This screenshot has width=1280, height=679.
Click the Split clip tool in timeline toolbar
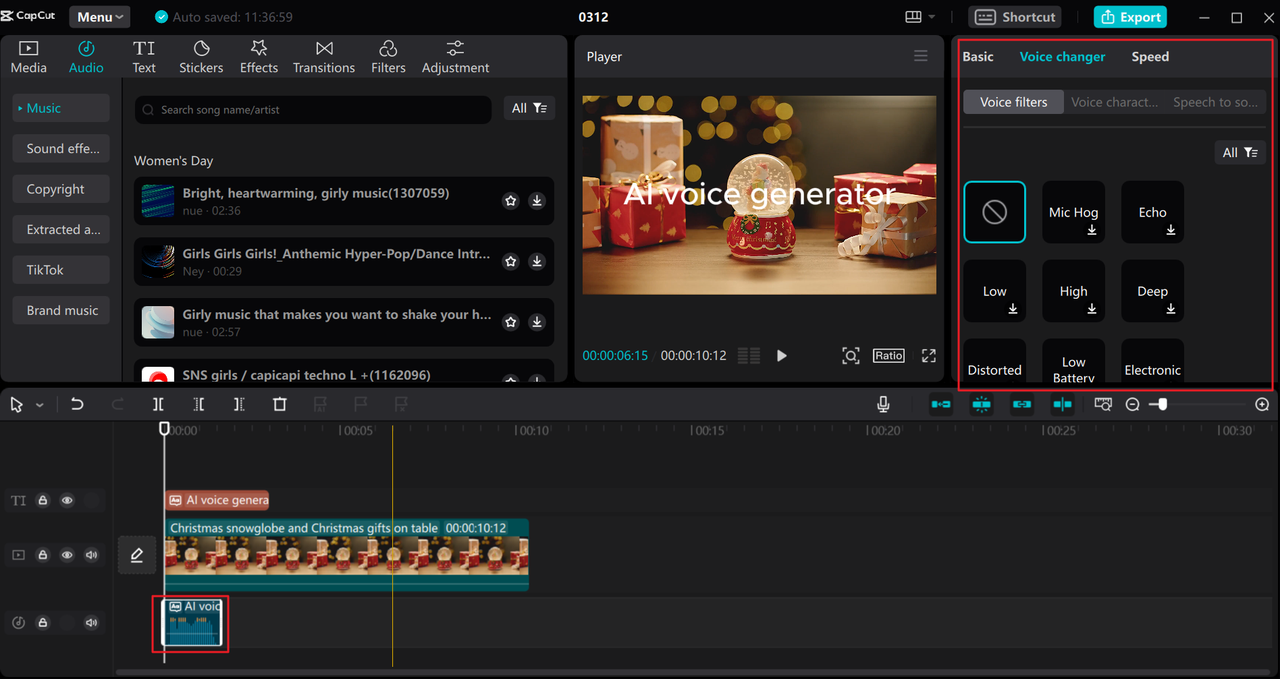(158, 404)
